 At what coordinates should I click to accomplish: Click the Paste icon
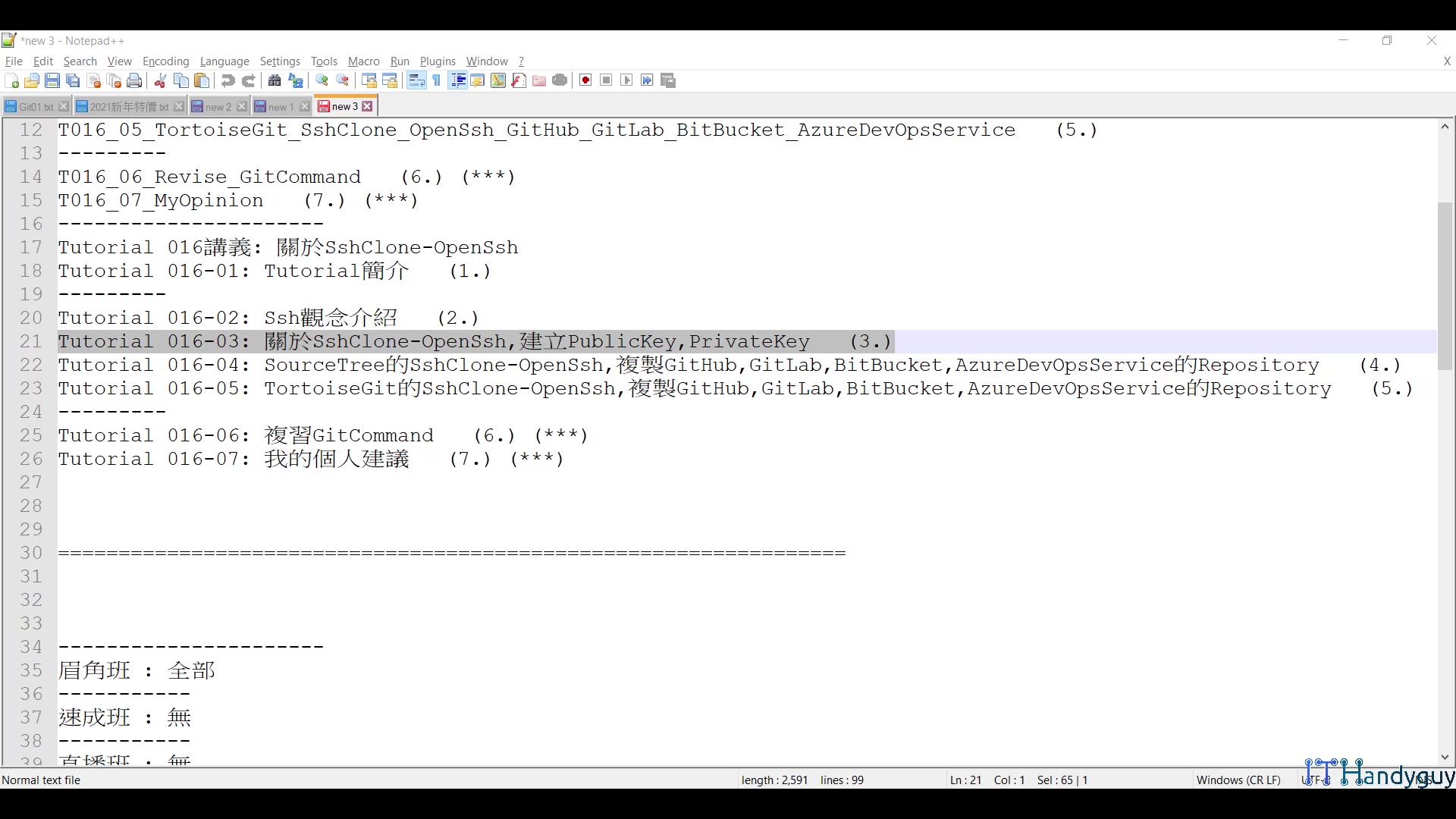(202, 80)
